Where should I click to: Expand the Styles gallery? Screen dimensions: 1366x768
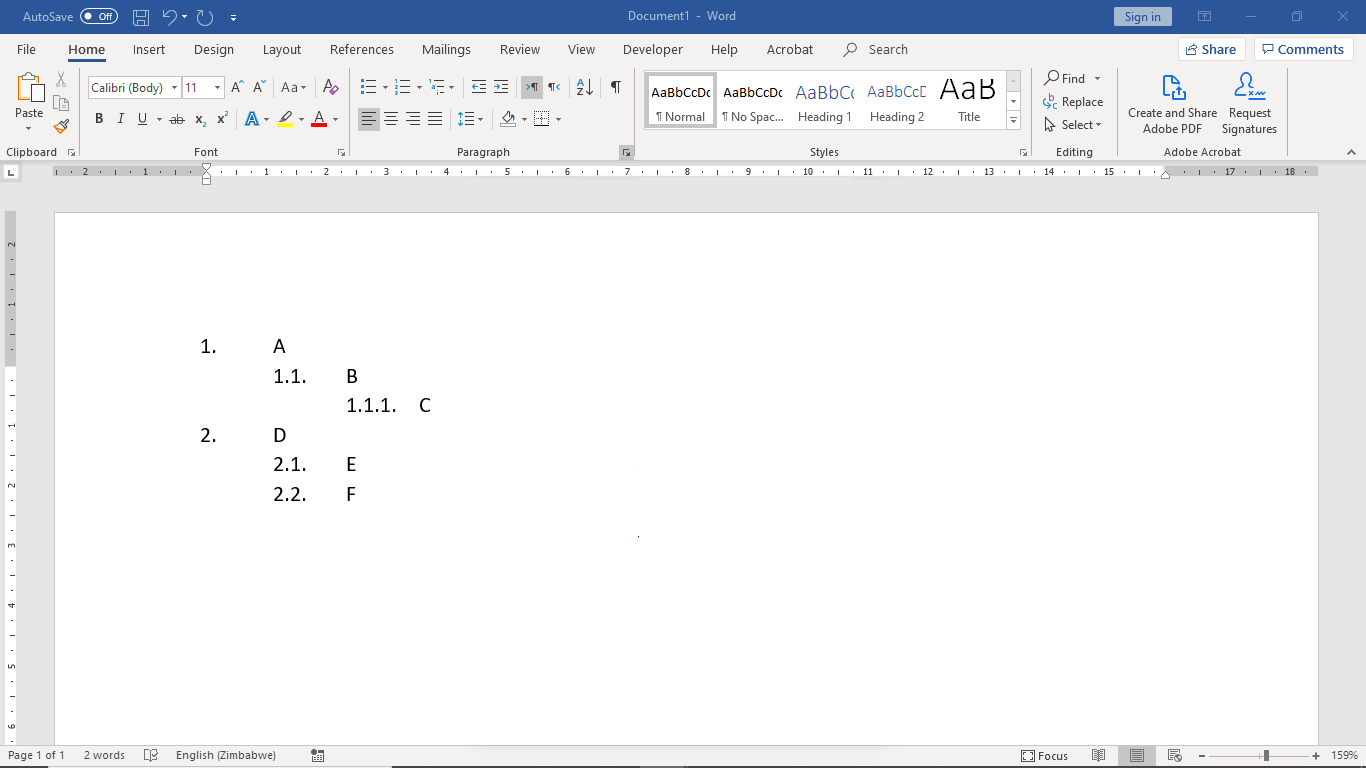1013,121
